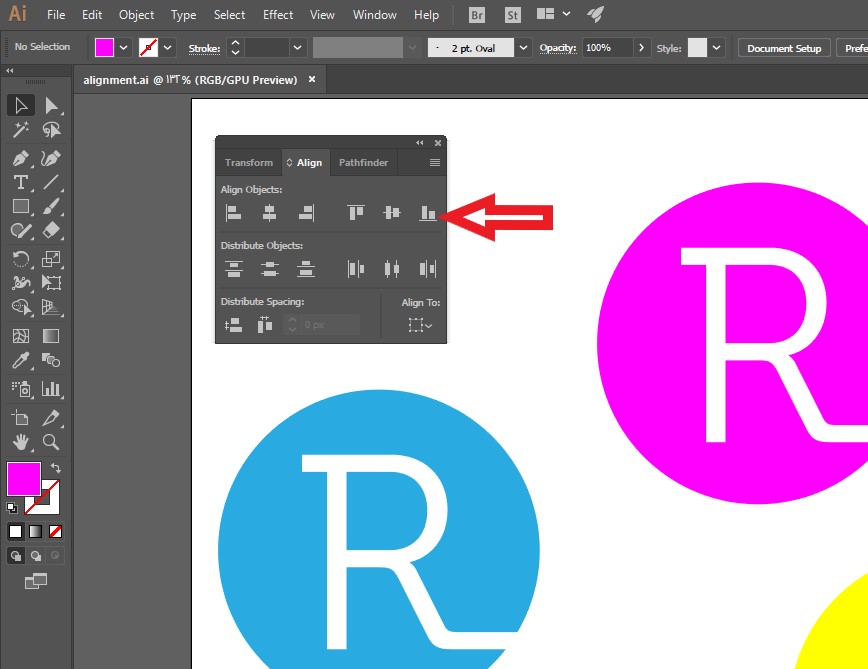
Task: Click Vertical Distribute Space icon
Action: (x=233, y=325)
